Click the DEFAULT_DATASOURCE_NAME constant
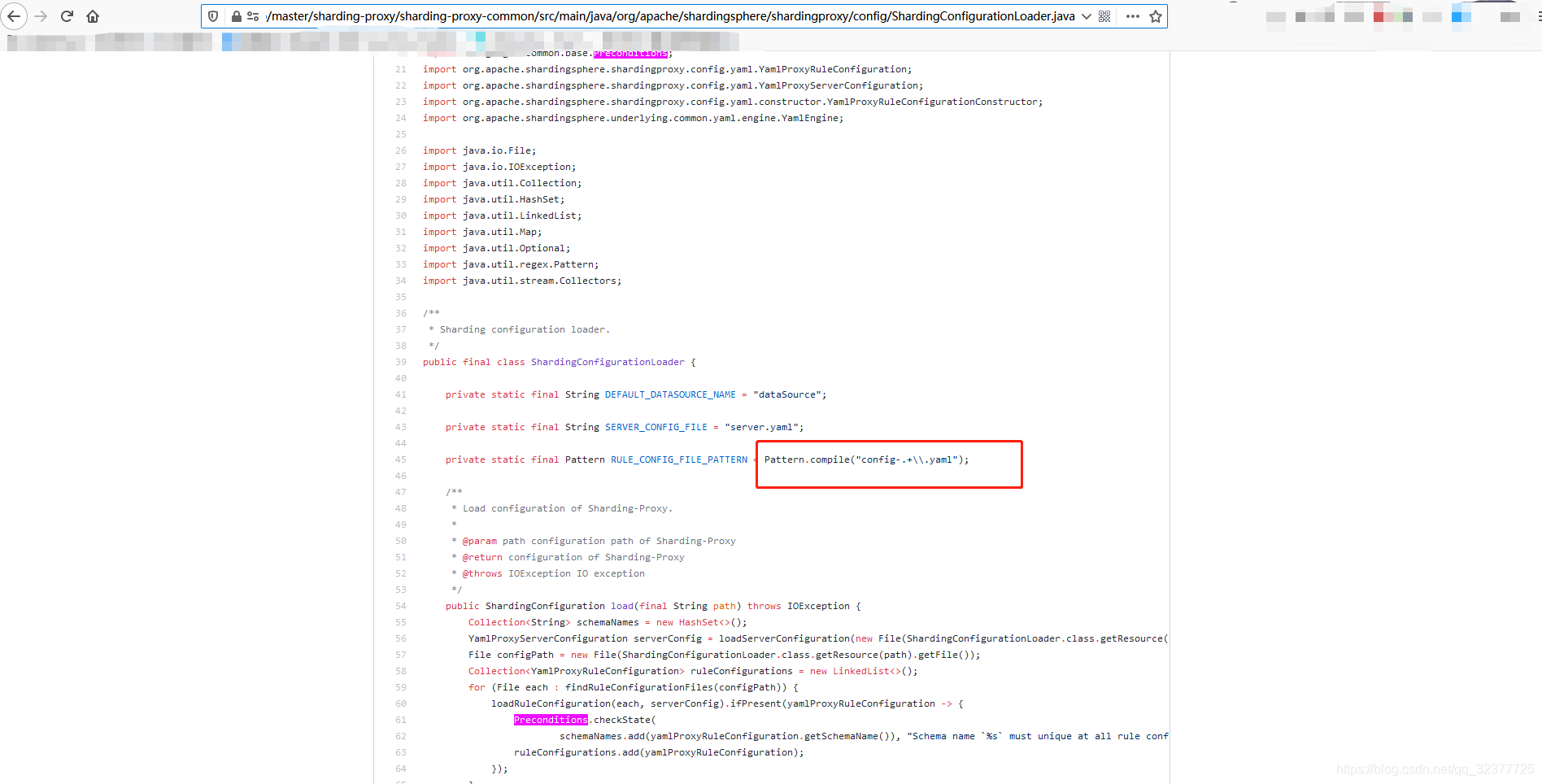This screenshot has width=1542, height=784. 670,394
